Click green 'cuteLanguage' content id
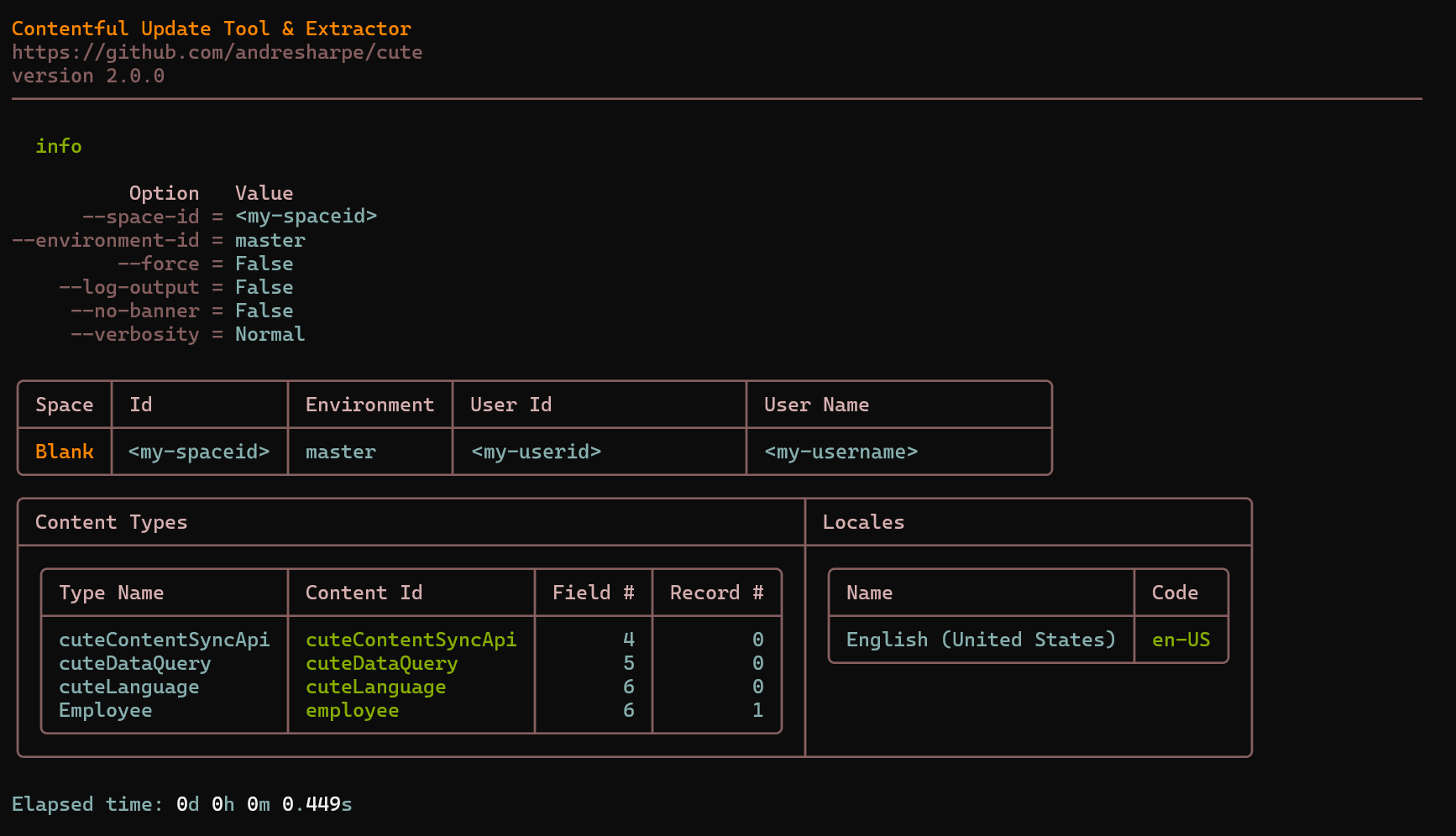1456x836 pixels. (376, 687)
